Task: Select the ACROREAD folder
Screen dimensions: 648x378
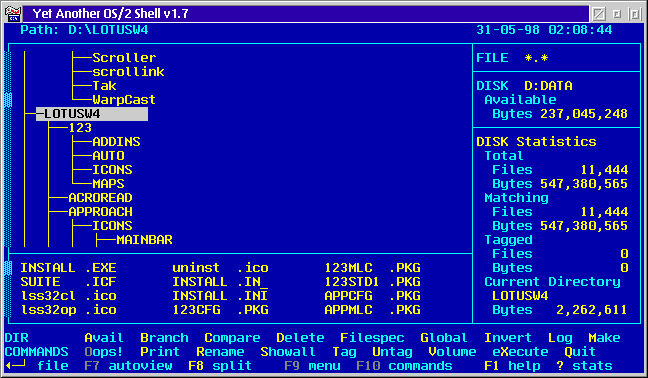Action: pos(100,198)
